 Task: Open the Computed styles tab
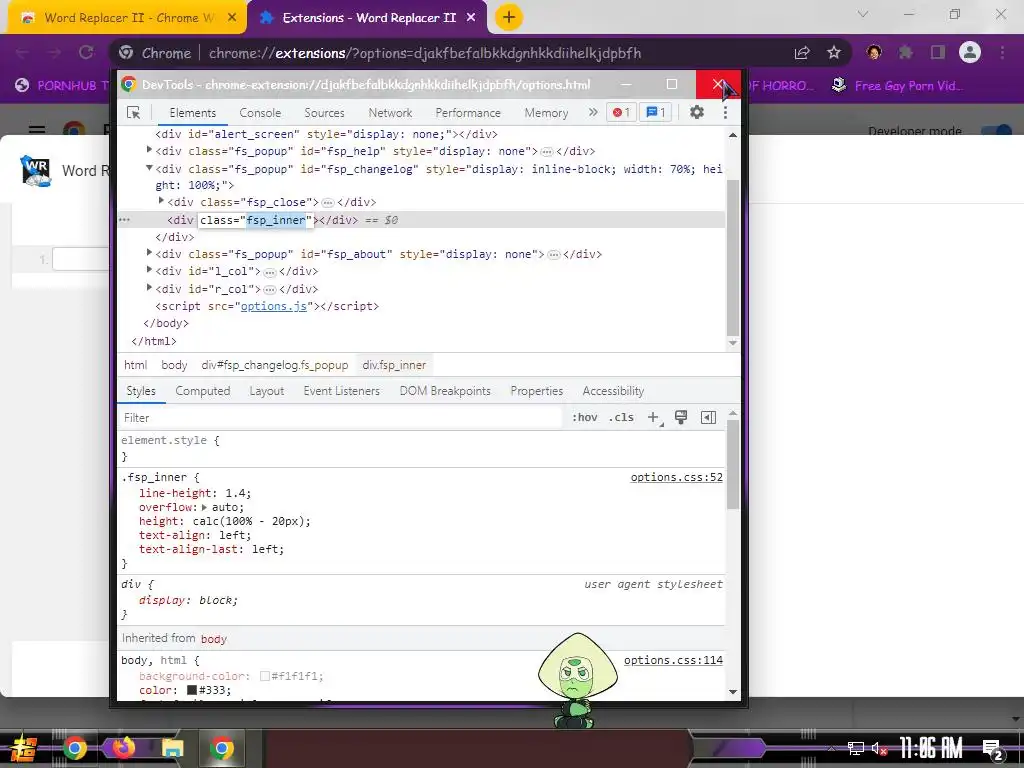point(202,391)
